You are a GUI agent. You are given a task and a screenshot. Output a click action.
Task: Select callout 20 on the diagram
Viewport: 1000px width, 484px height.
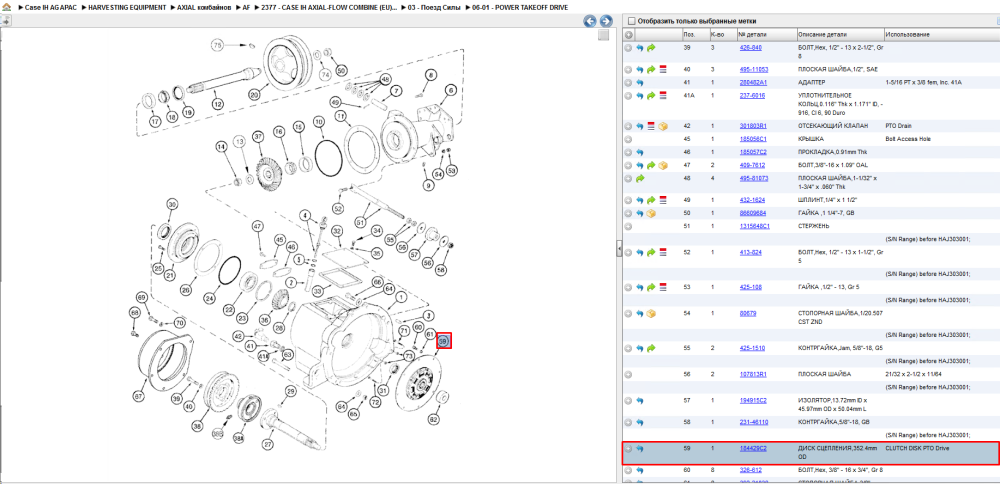pyautogui.click(x=254, y=95)
